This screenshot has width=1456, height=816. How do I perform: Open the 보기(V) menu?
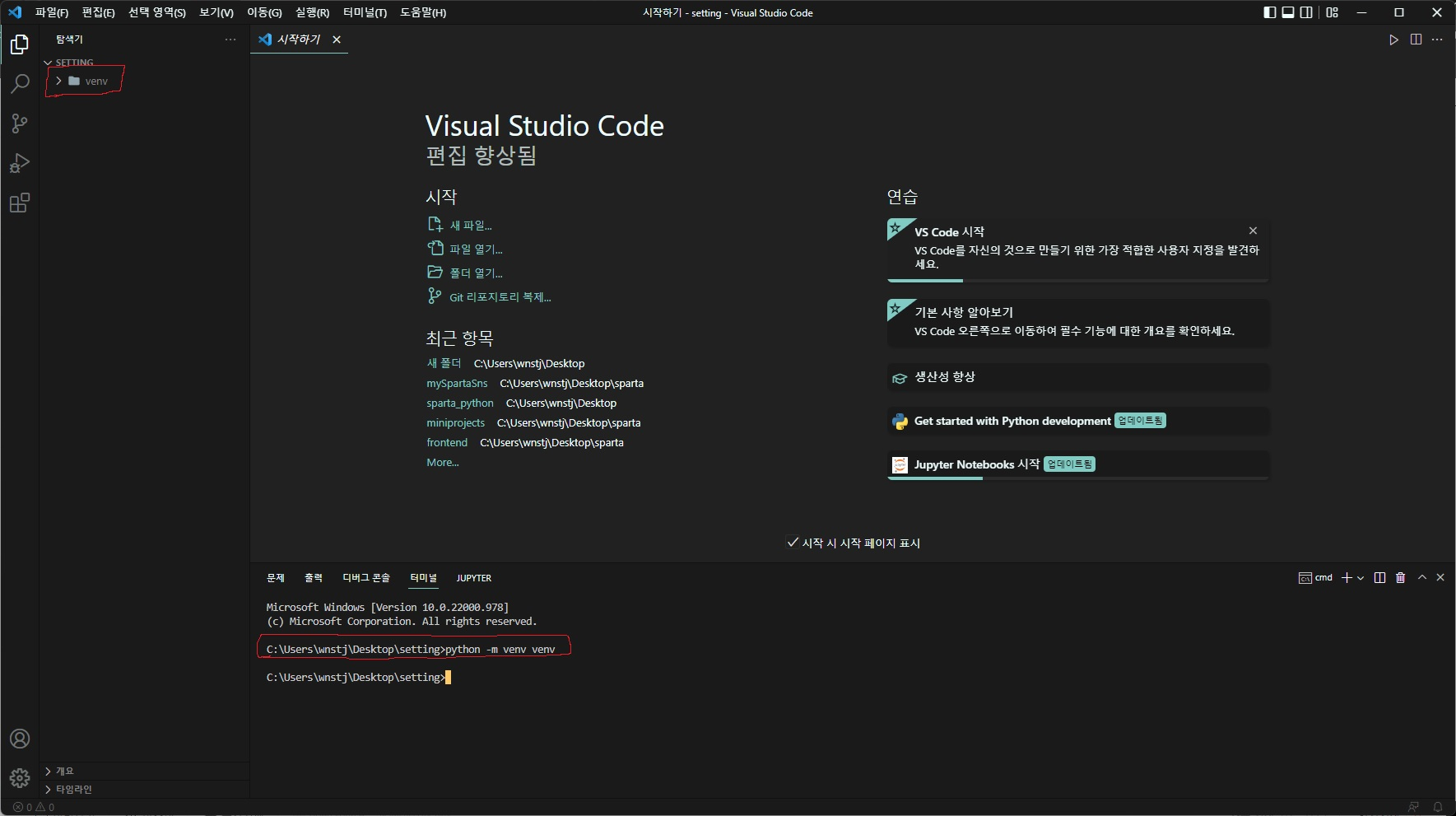(x=216, y=12)
